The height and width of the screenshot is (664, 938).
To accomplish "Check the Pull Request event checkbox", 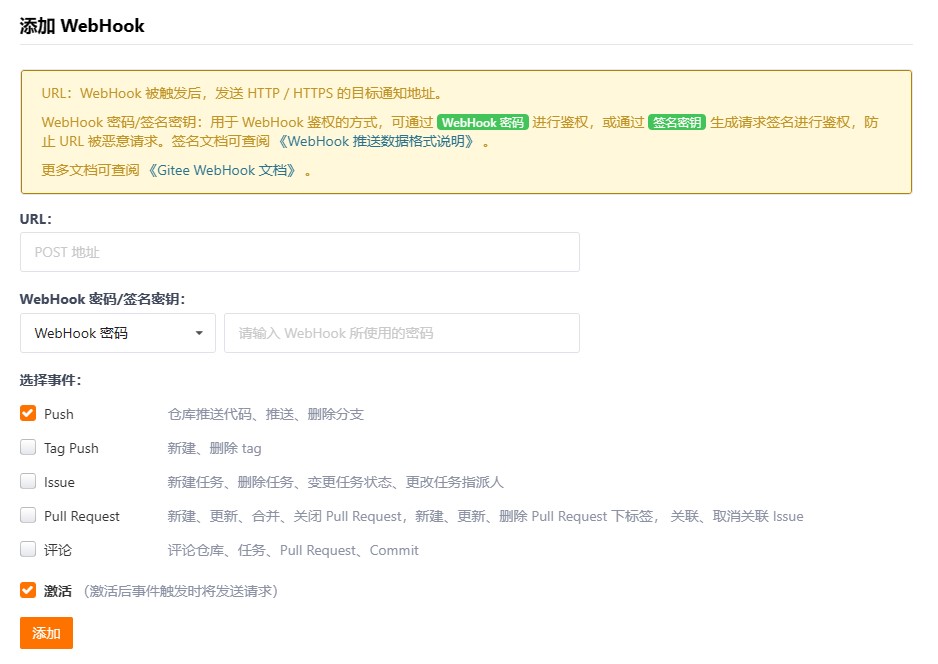I will point(28,515).
